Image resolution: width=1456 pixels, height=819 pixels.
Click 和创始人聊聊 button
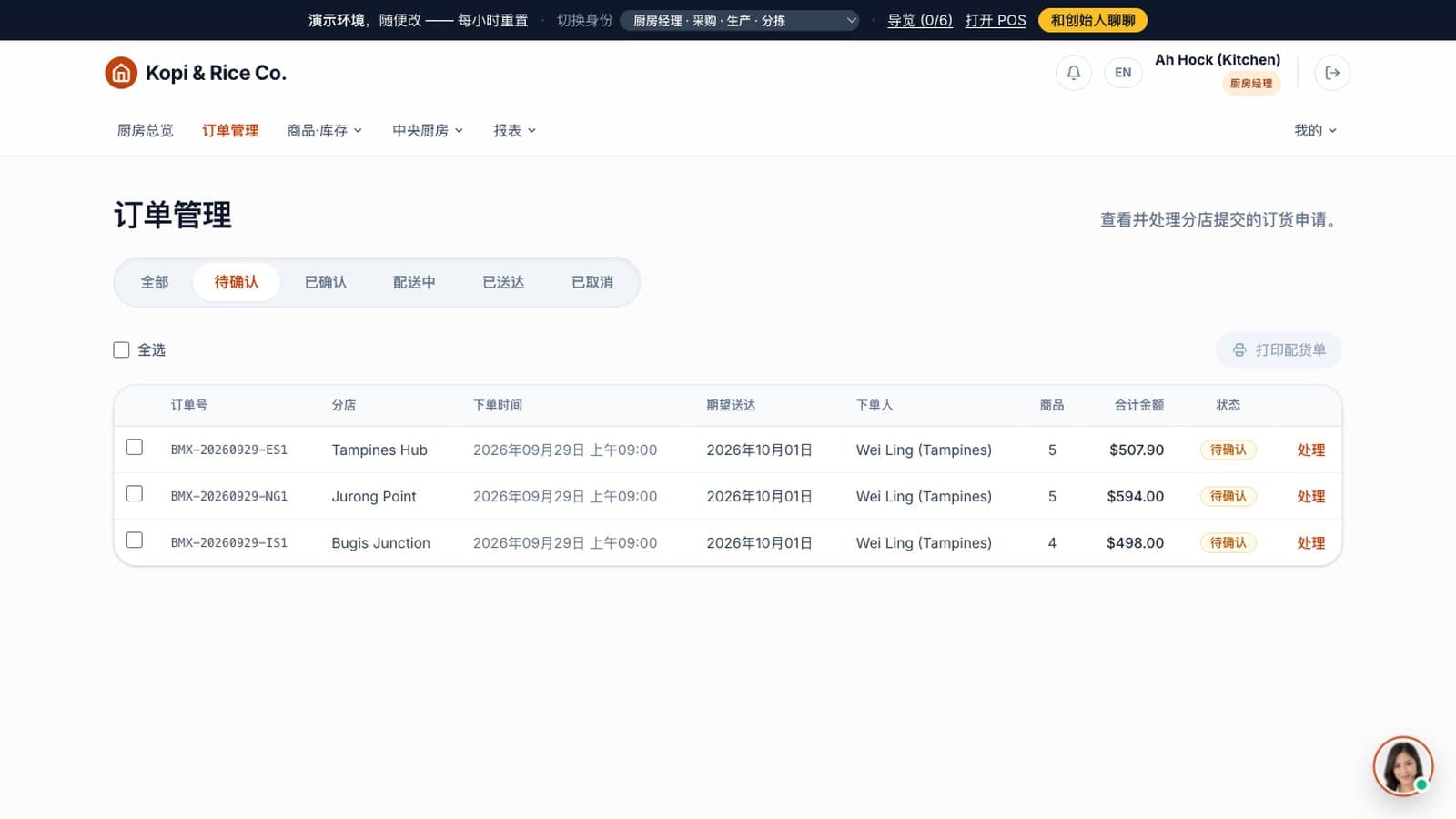tap(1093, 20)
